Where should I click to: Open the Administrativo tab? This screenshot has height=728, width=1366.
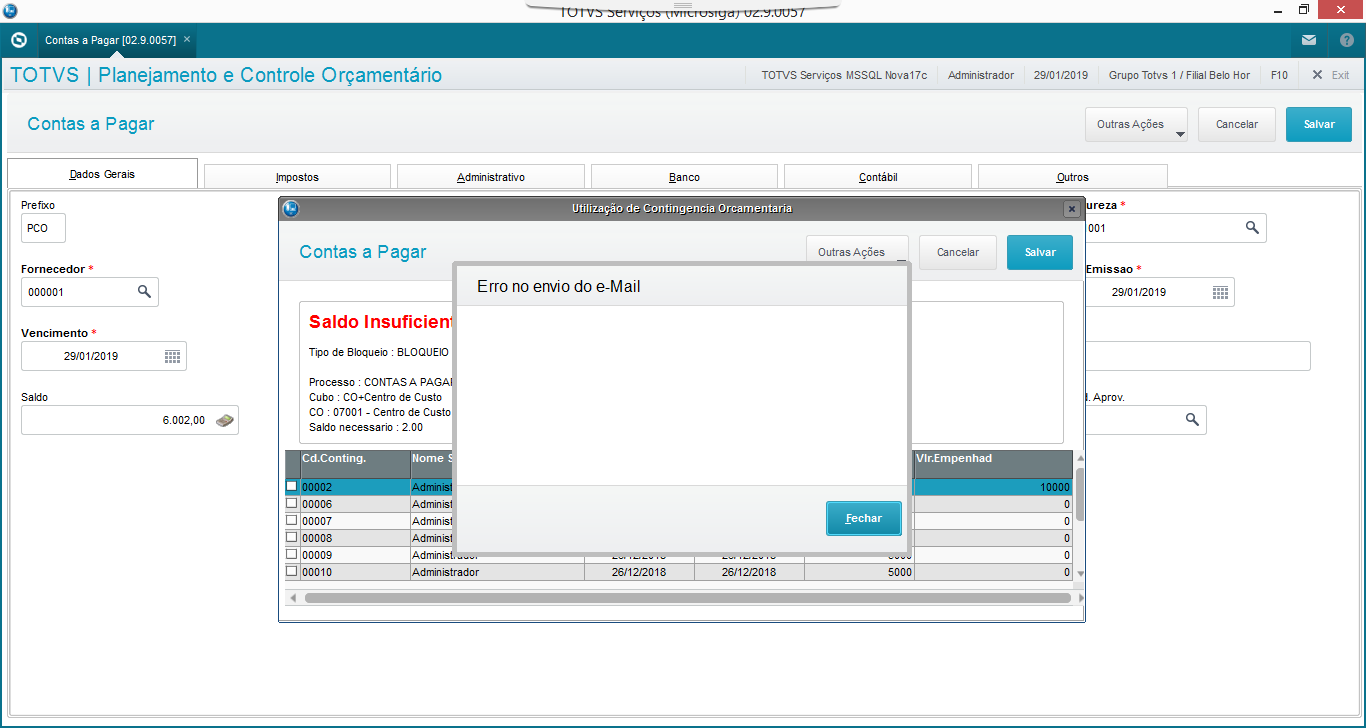click(491, 177)
